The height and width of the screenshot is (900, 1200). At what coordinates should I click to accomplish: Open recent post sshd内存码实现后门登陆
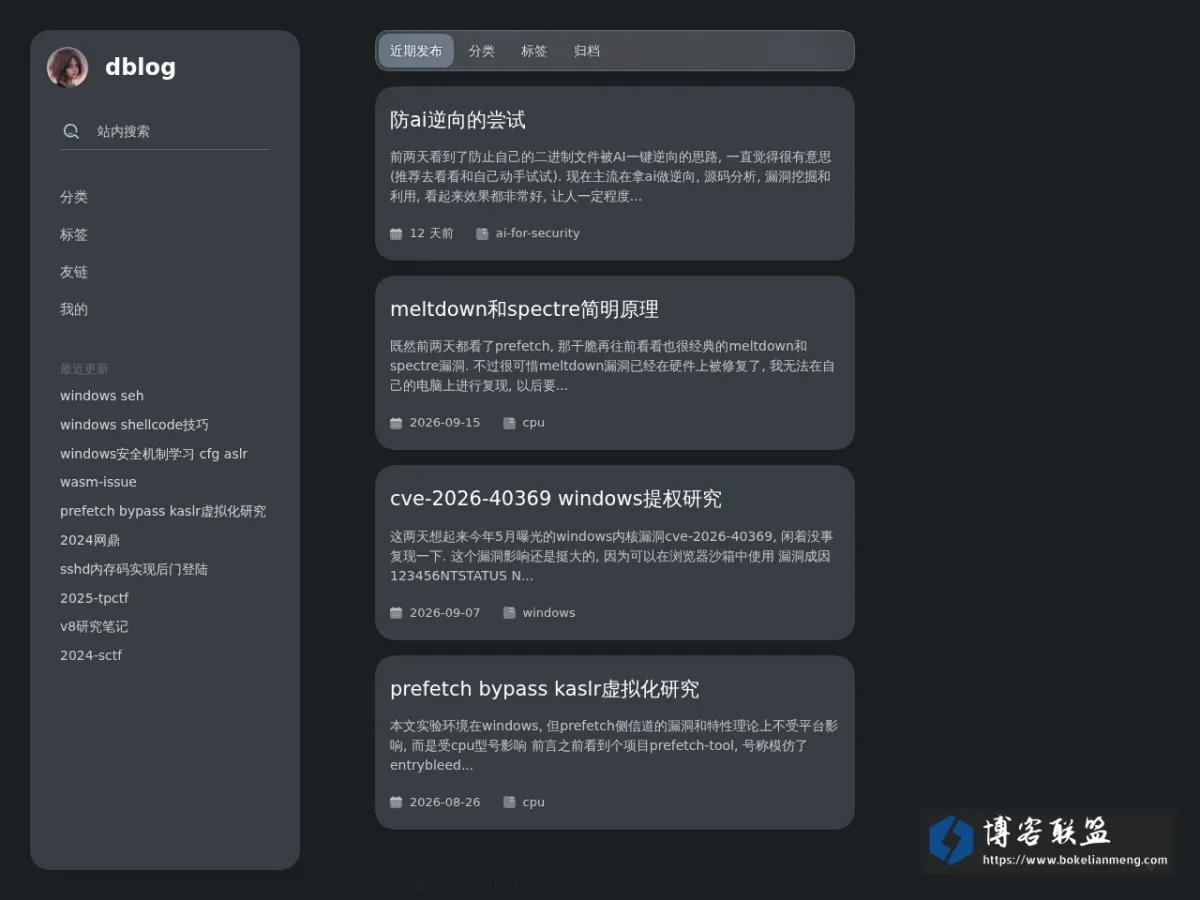tap(134, 569)
